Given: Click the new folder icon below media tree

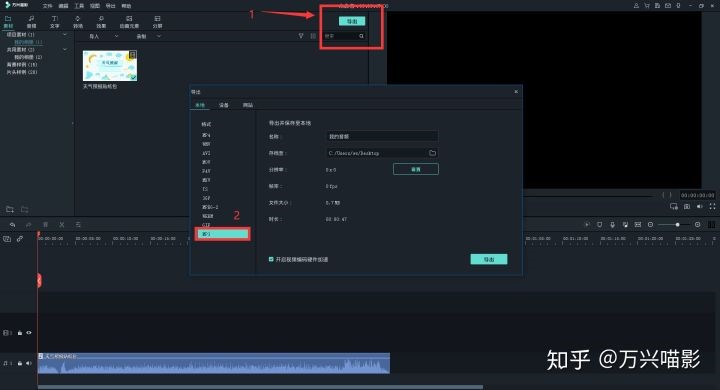Looking at the screenshot, I should 10,209.
